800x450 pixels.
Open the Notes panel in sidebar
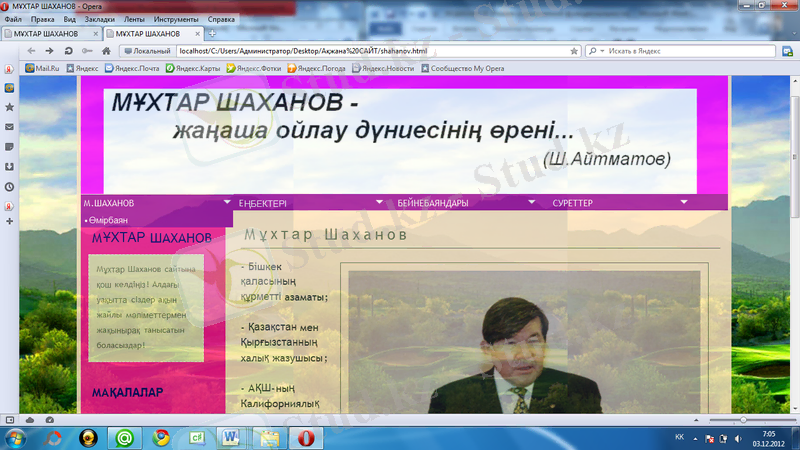click(x=9, y=147)
